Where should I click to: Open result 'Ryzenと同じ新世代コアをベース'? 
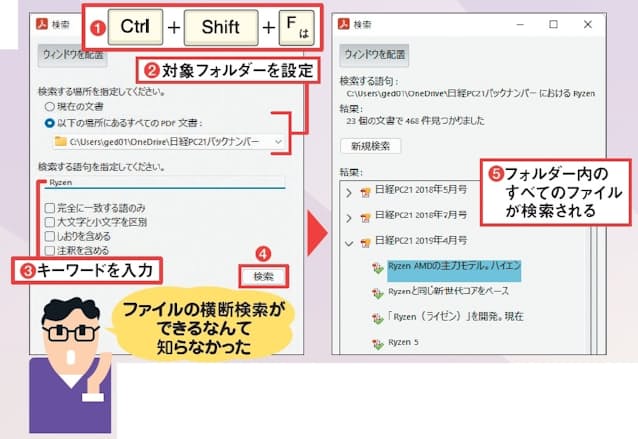click(448, 291)
